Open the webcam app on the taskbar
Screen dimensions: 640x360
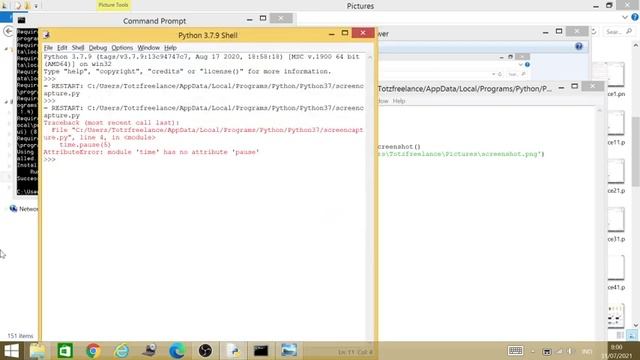(x=149, y=351)
